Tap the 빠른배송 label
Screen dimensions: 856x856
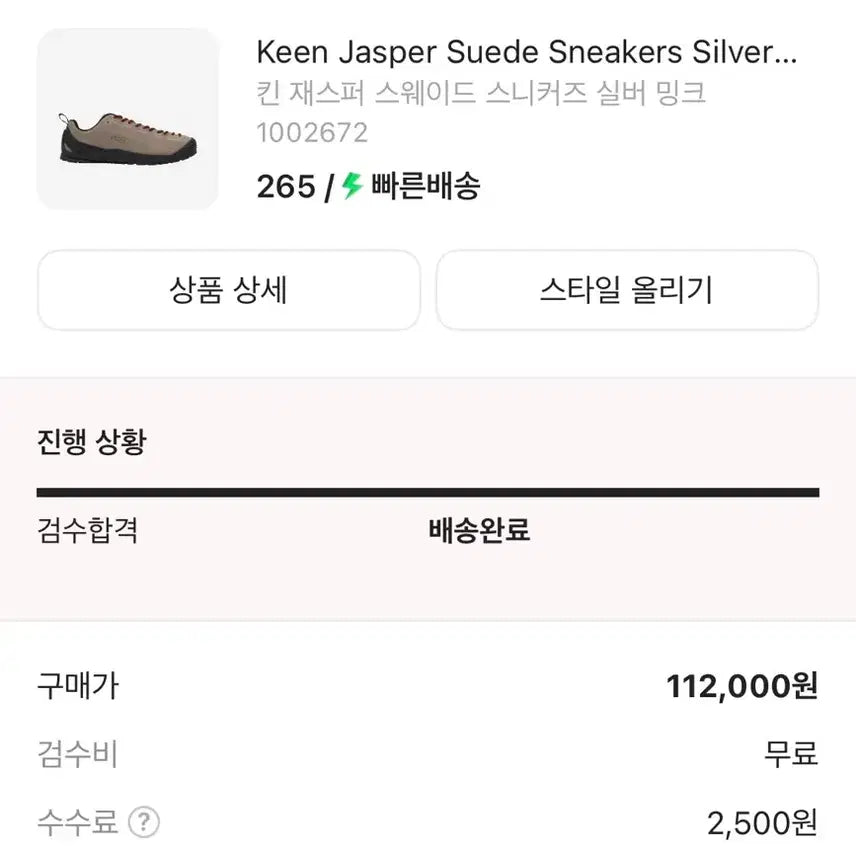[x=425, y=186]
